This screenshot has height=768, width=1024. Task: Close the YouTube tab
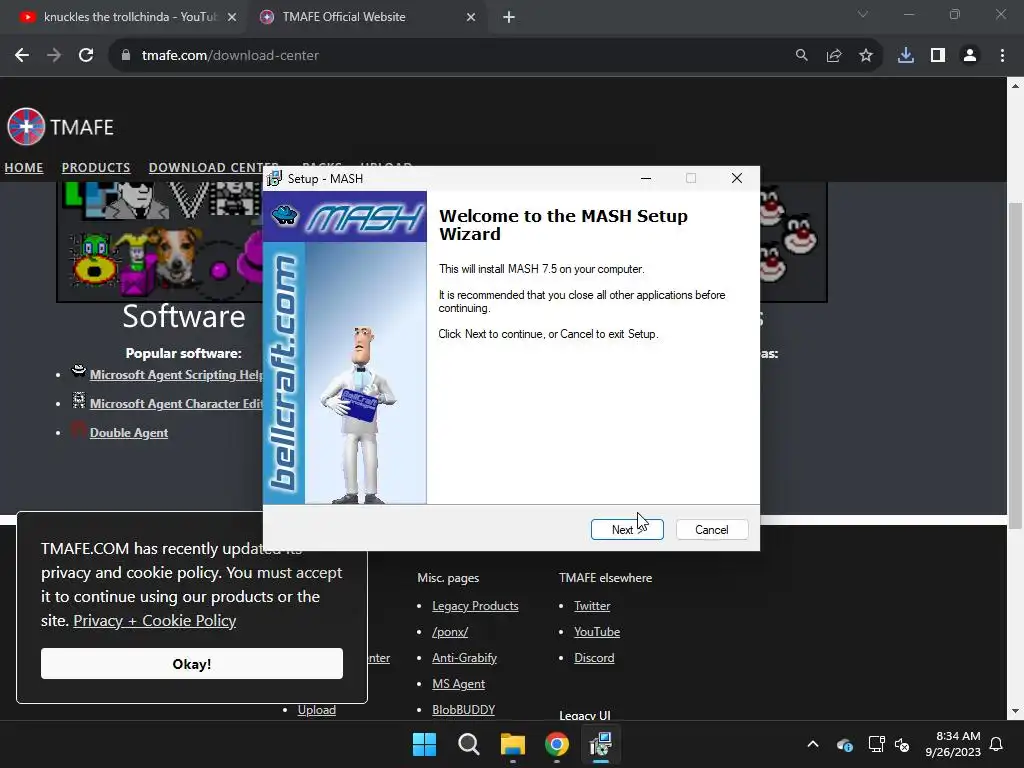pos(232,17)
